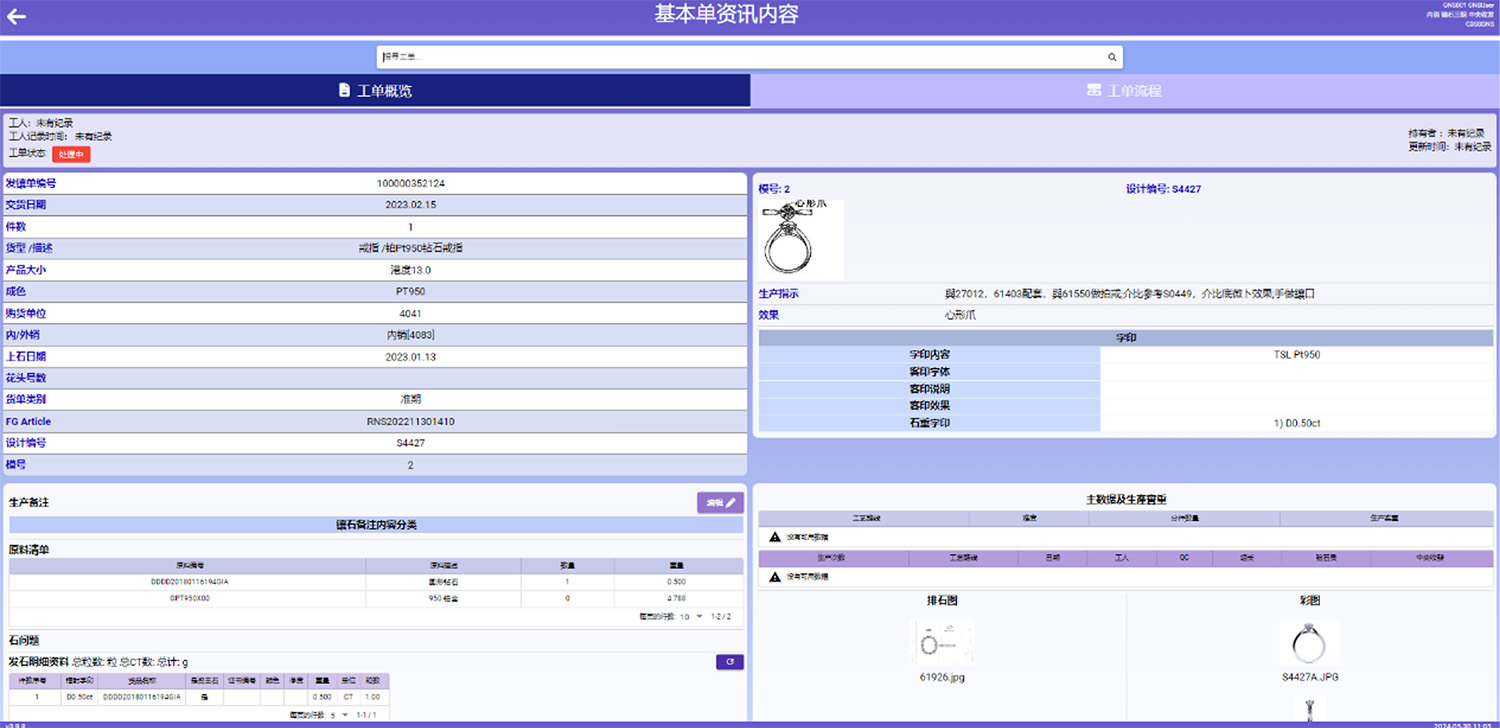Click the second 没有可用数据 warning triangle
The image size is (1500, 728).
click(774, 577)
